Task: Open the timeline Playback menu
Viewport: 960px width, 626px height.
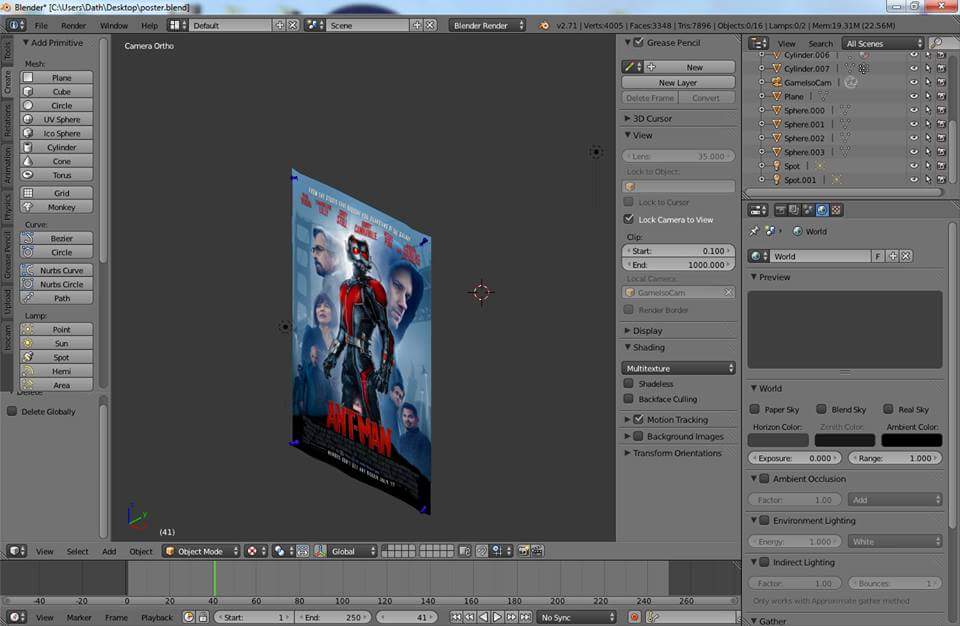Action: coord(157,617)
